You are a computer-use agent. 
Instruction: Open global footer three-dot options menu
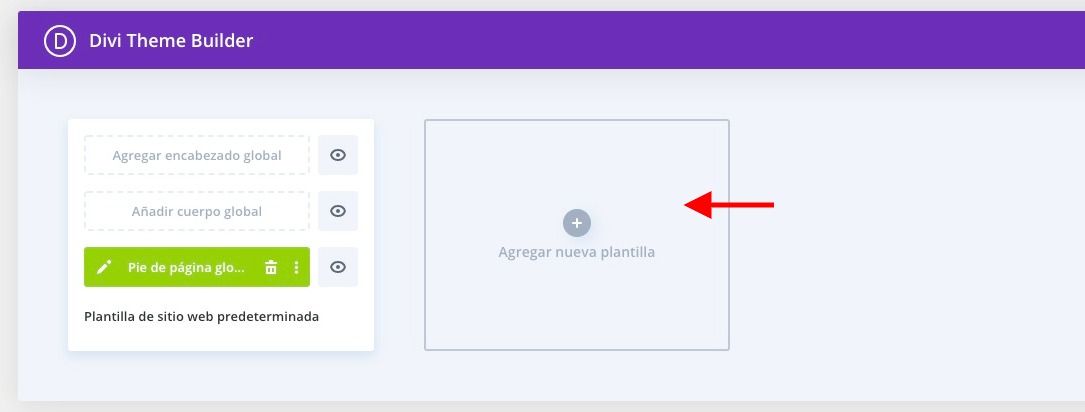coord(296,267)
